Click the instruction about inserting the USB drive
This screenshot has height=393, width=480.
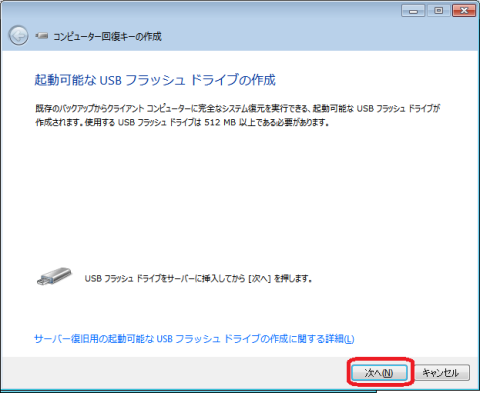[x=198, y=278]
